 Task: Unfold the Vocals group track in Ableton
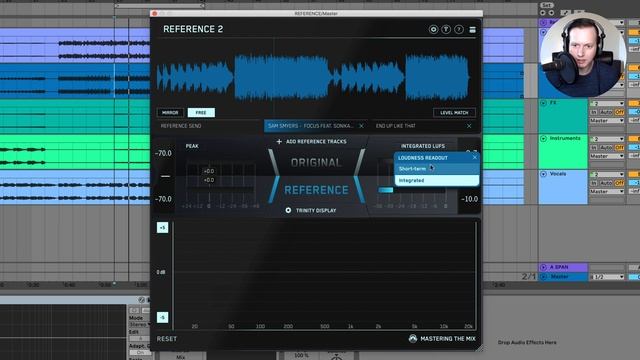(x=543, y=174)
